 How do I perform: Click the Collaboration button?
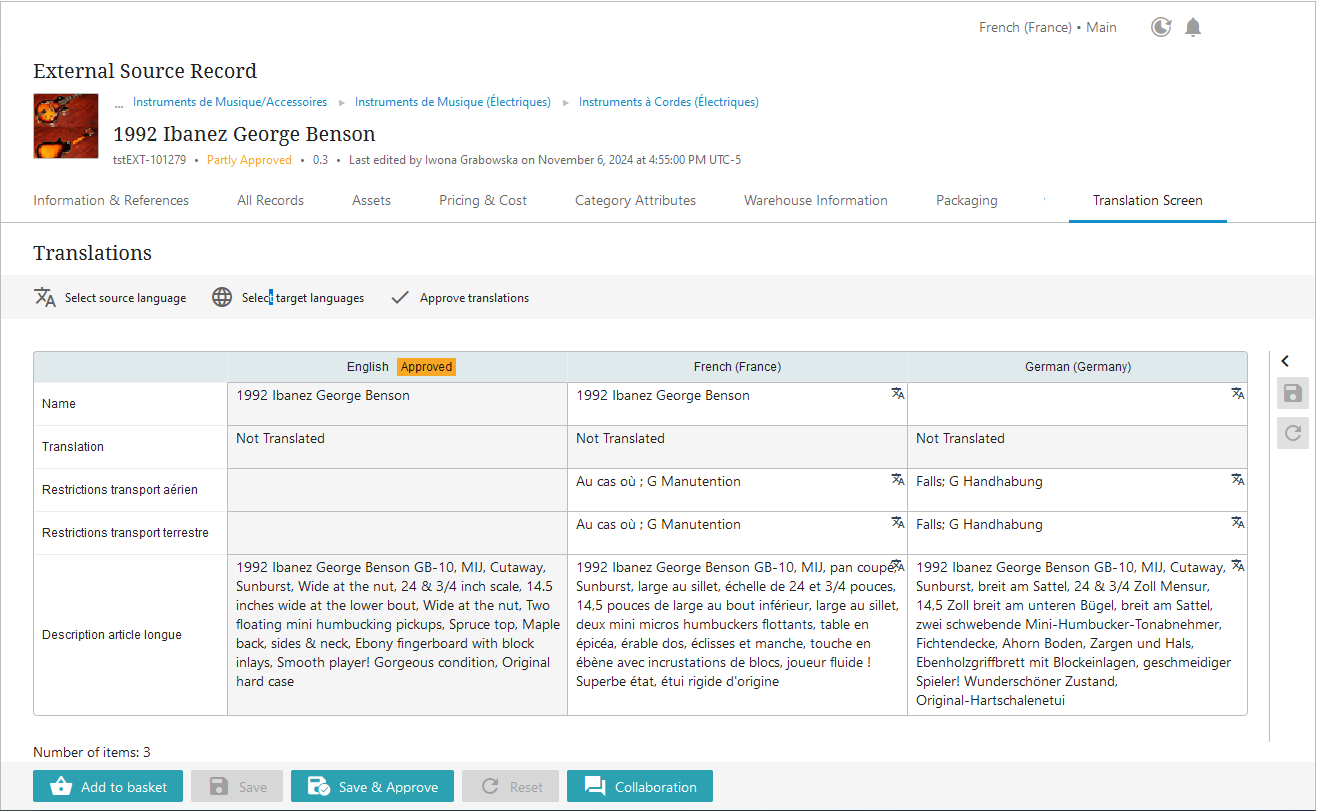640,787
